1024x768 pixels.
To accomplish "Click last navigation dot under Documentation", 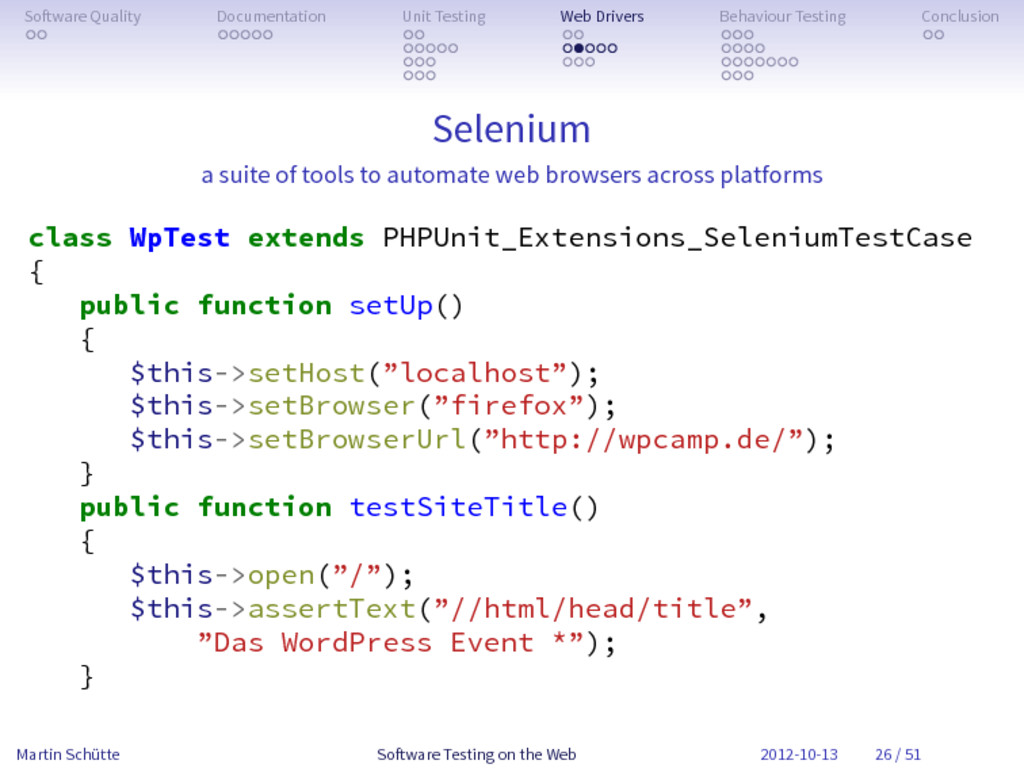I will click(267, 34).
